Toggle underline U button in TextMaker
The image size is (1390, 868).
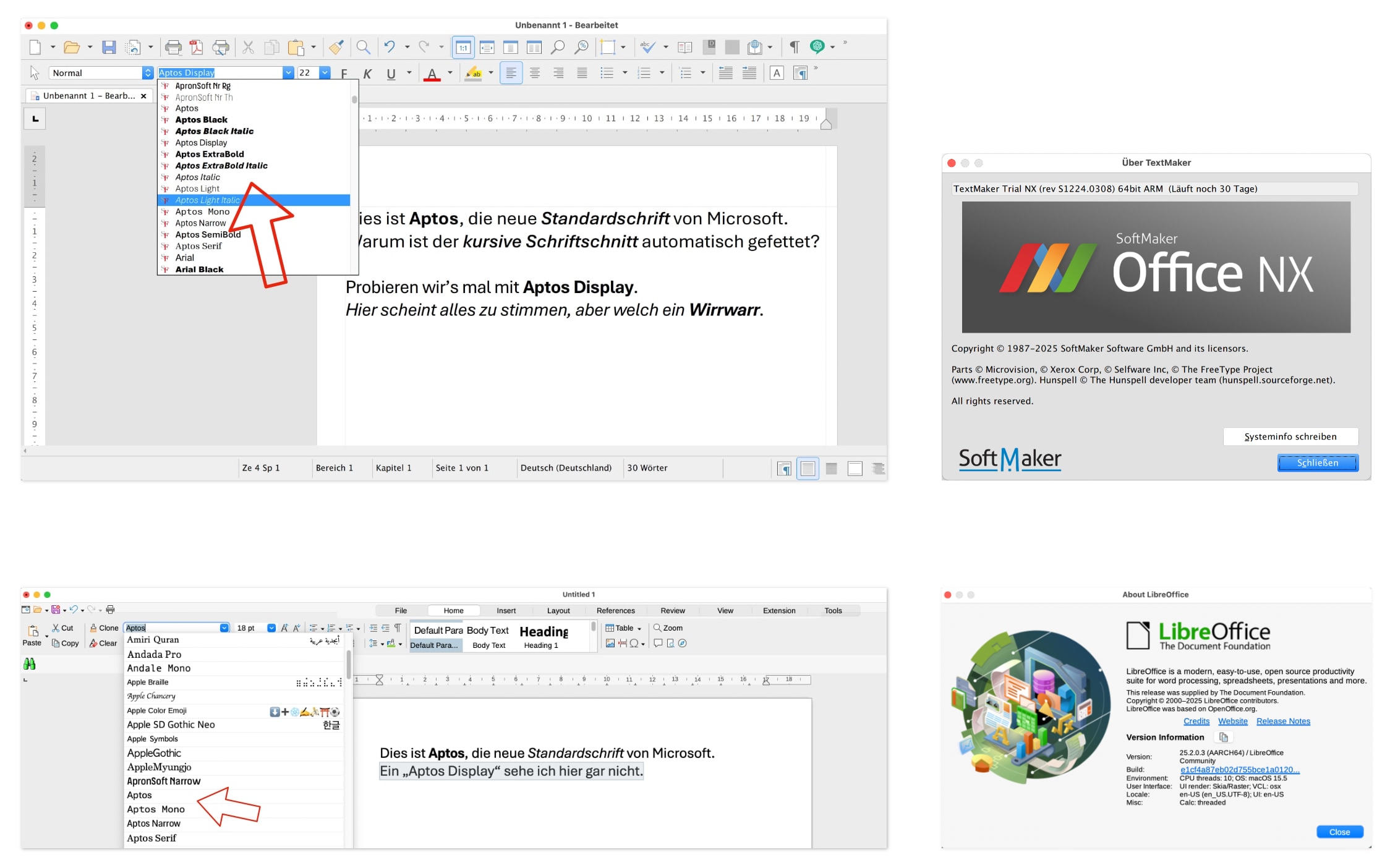[x=391, y=74]
